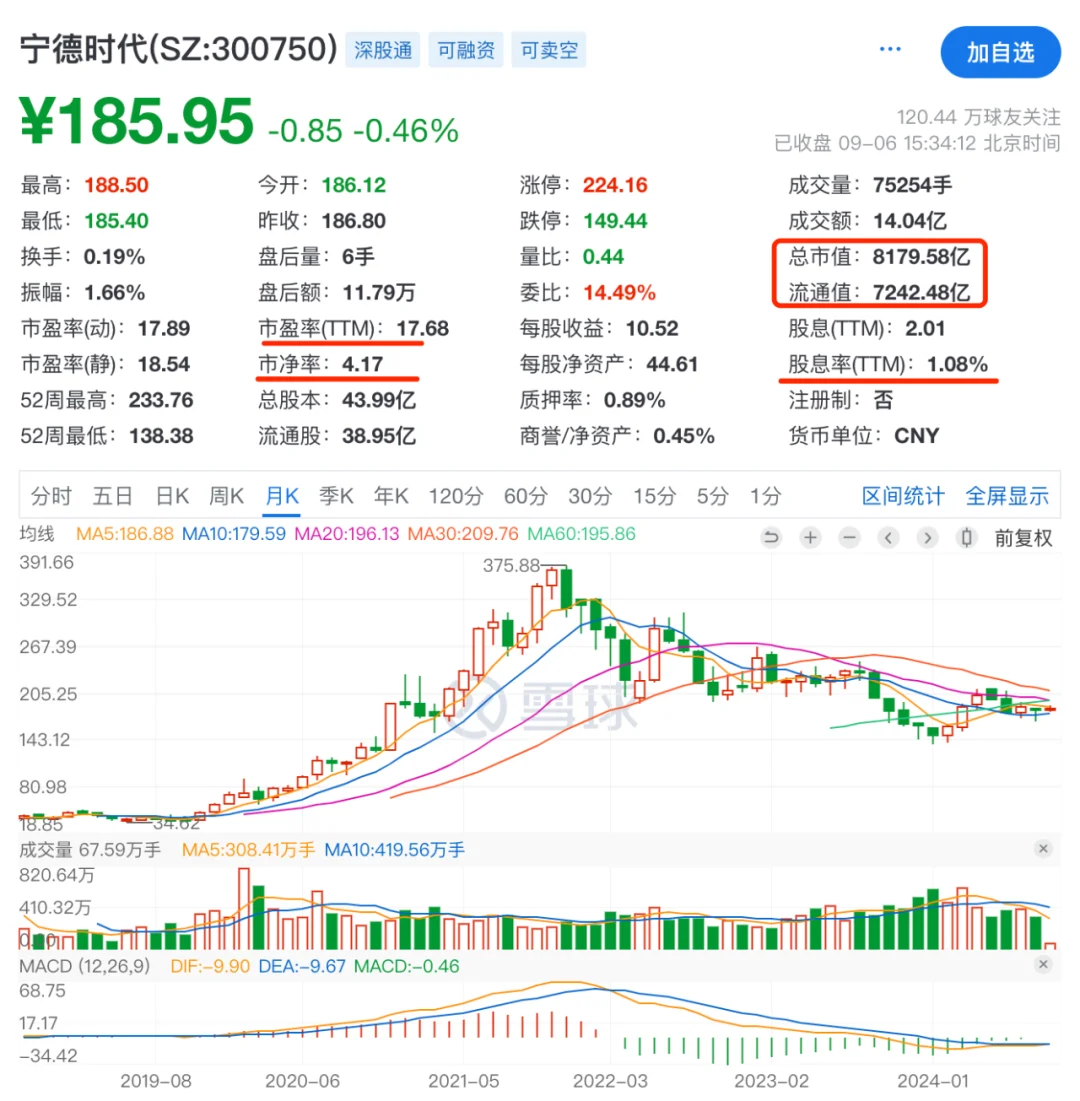Screen dimensions: 1080x1101
Task: Click the 52周最高 233.76 value
Action: (161, 400)
